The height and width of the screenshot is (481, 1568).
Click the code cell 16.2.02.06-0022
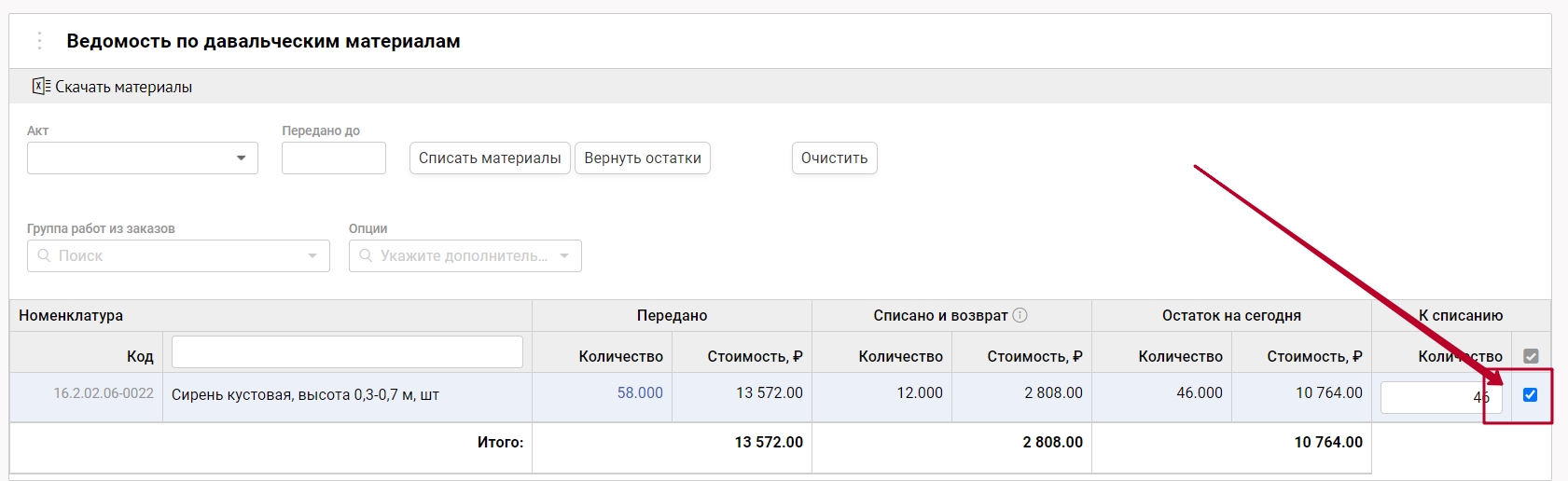[104, 393]
